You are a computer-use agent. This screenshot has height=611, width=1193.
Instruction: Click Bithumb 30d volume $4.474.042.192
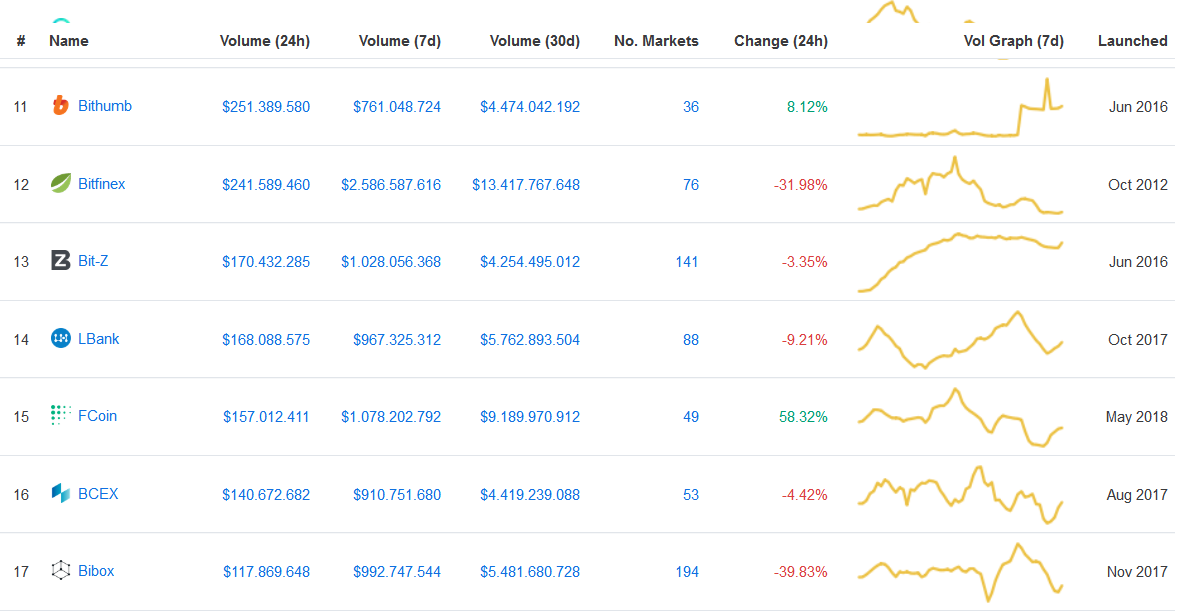click(x=530, y=107)
